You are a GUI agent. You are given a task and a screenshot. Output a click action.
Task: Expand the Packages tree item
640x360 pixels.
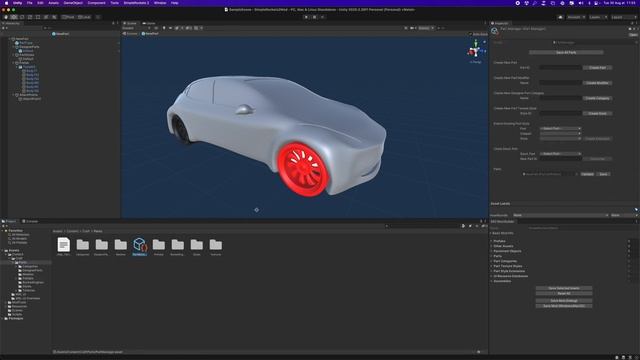2,318
